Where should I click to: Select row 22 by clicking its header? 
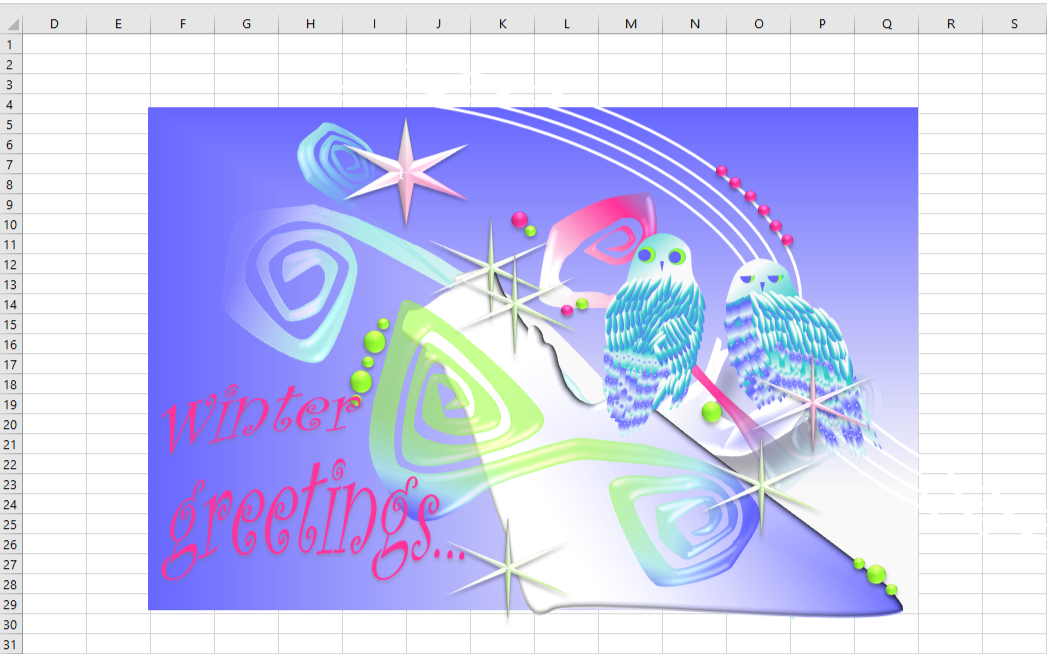point(11,465)
